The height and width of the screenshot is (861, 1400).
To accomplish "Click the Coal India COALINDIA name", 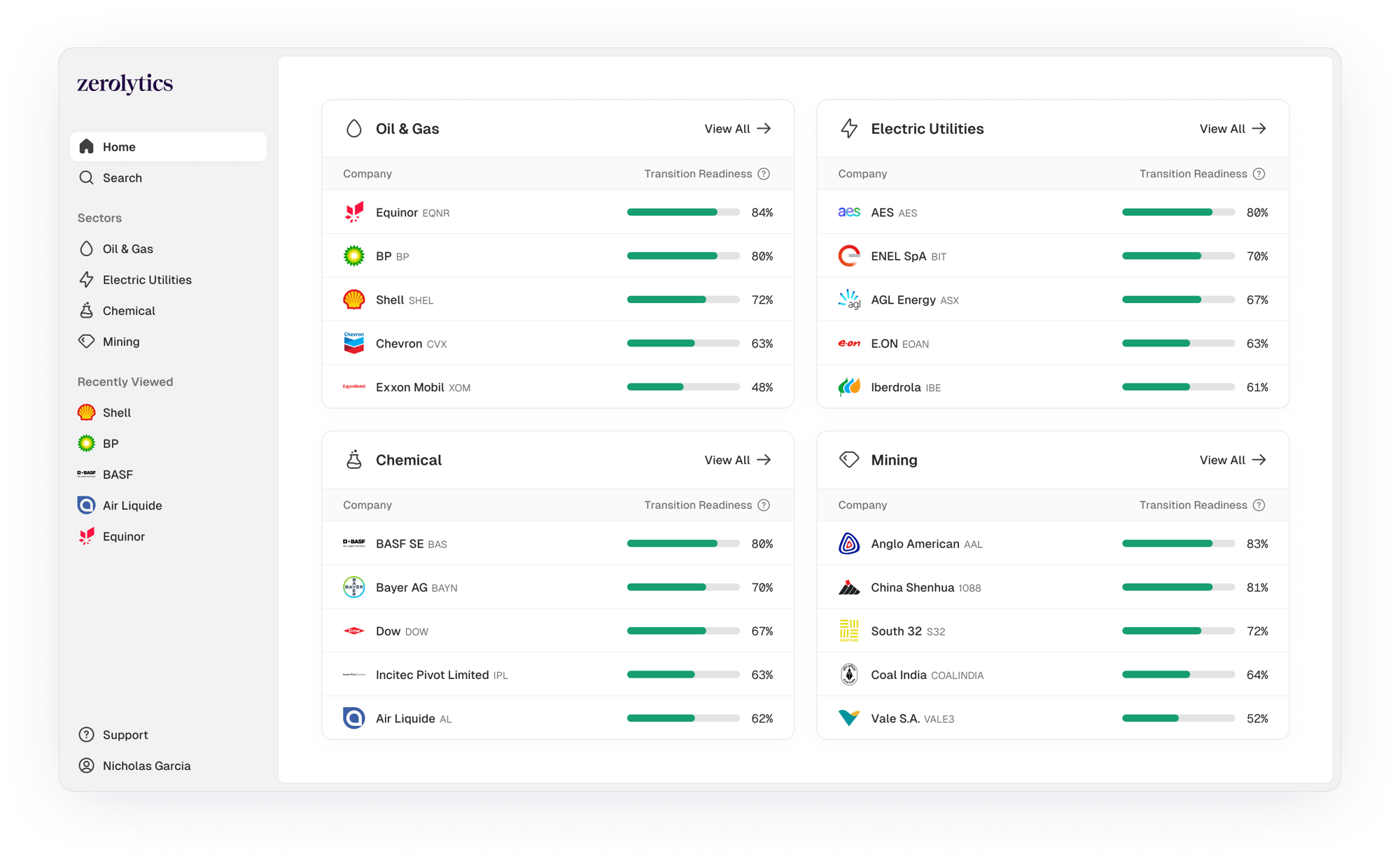I will tap(927, 675).
